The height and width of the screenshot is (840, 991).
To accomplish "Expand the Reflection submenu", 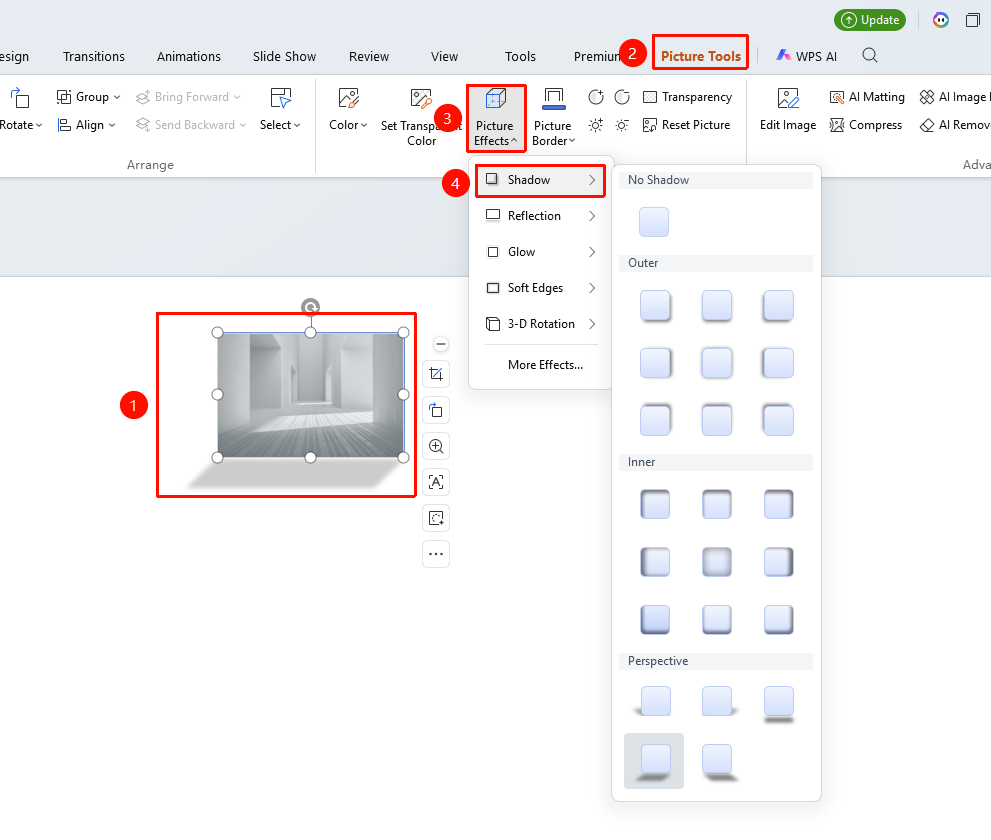I will 540,216.
